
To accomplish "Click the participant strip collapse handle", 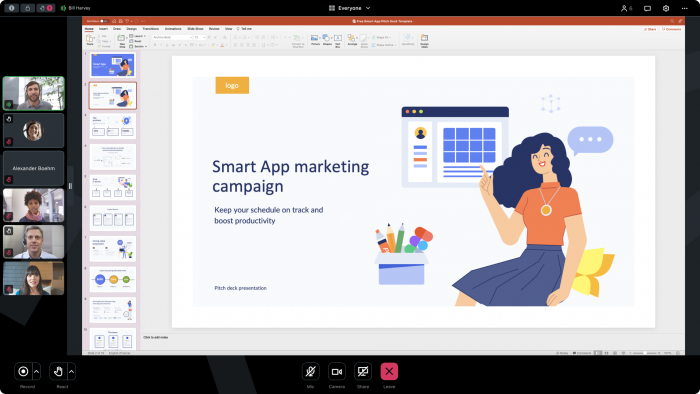I will (x=70, y=186).
